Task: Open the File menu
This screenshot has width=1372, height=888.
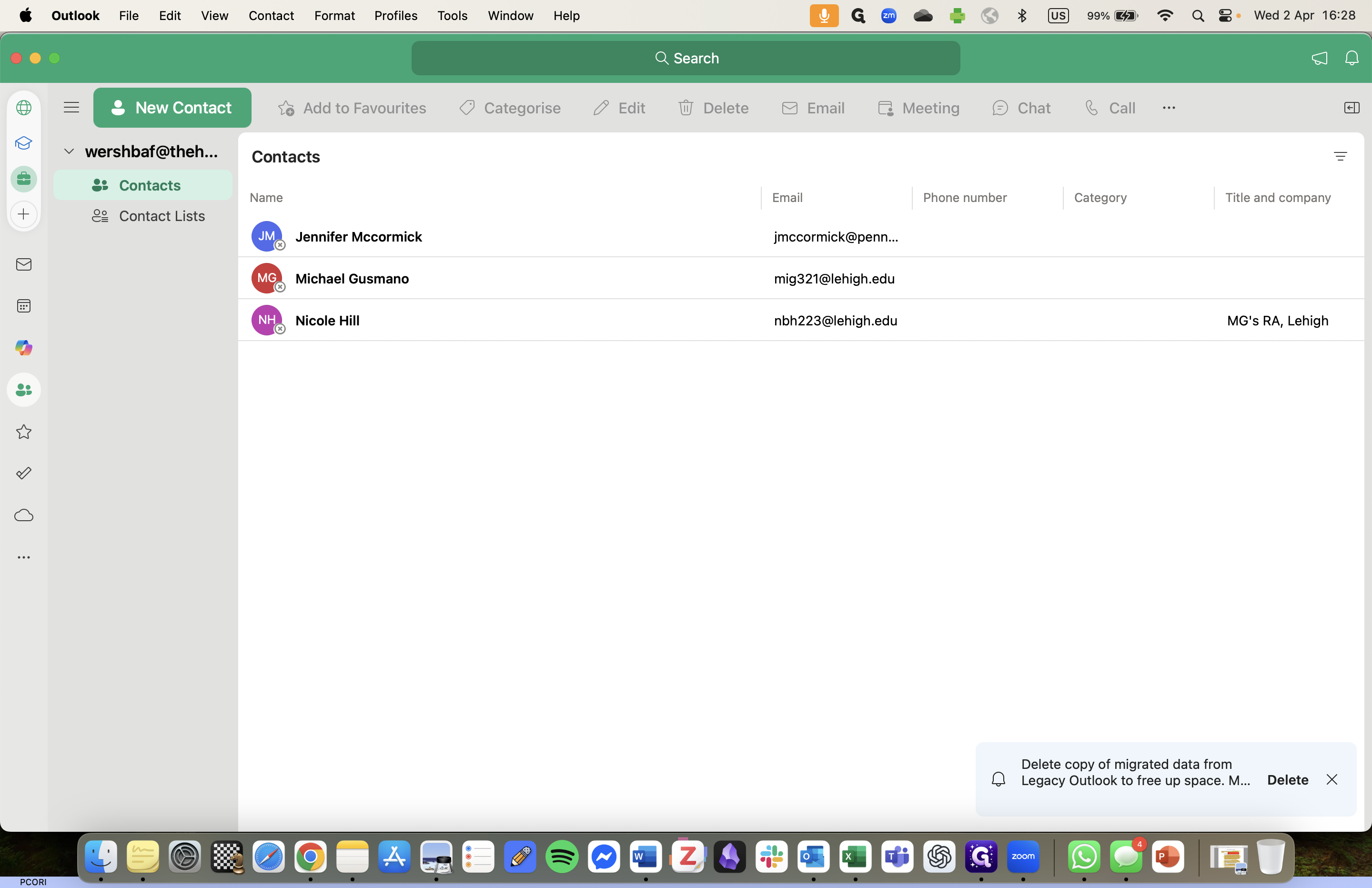Action: 129,16
